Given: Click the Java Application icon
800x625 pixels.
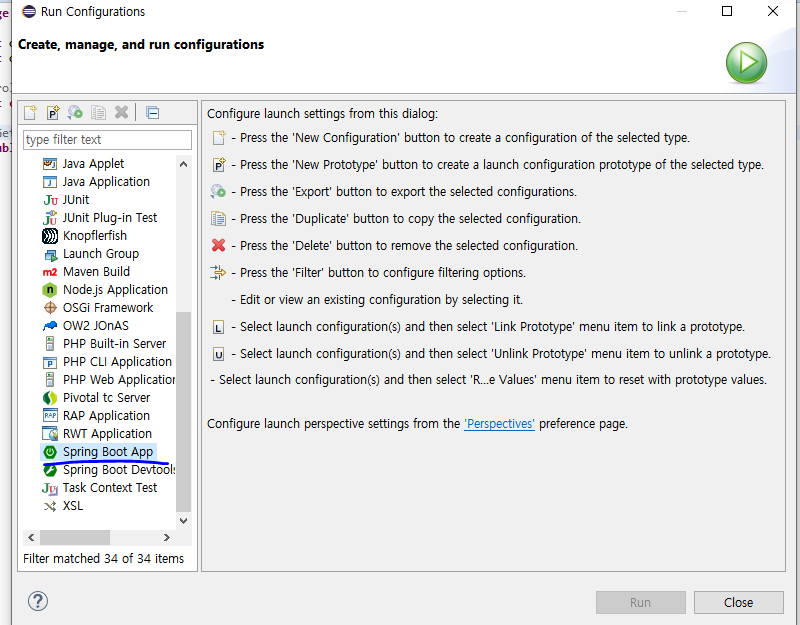Looking at the screenshot, I should tap(50, 182).
